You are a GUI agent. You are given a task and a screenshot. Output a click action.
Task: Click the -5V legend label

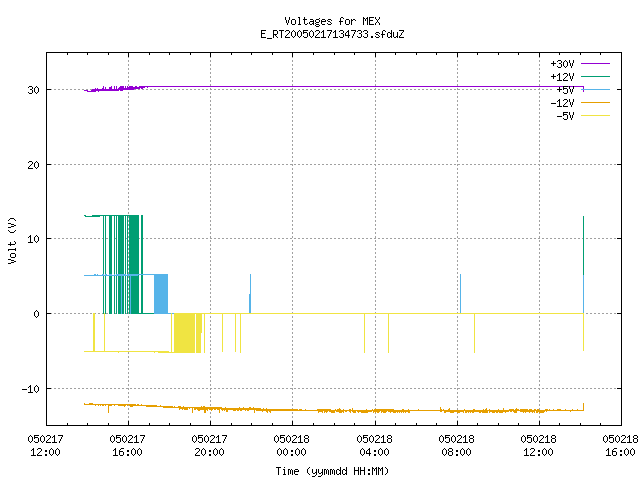(565, 116)
